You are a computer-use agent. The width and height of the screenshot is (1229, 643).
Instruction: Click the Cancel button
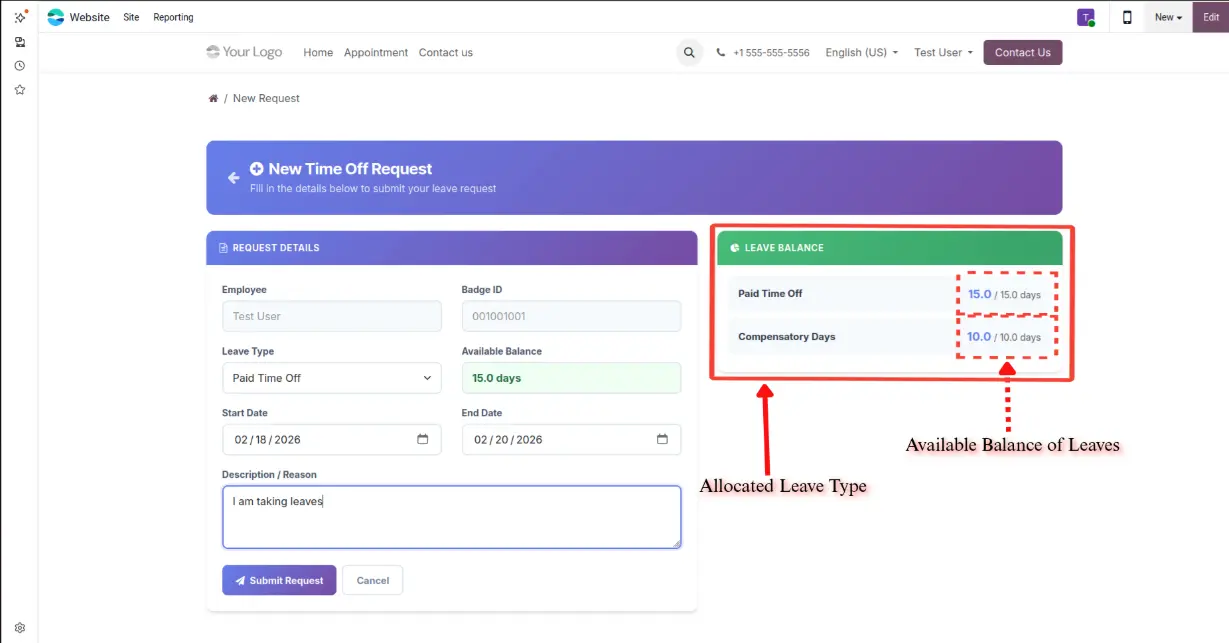[x=372, y=581]
